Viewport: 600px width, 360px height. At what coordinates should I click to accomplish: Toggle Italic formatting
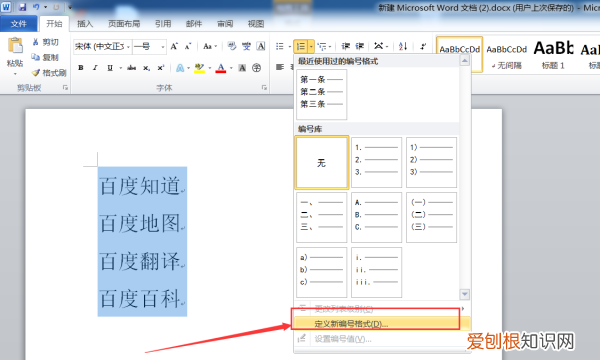(x=95, y=68)
